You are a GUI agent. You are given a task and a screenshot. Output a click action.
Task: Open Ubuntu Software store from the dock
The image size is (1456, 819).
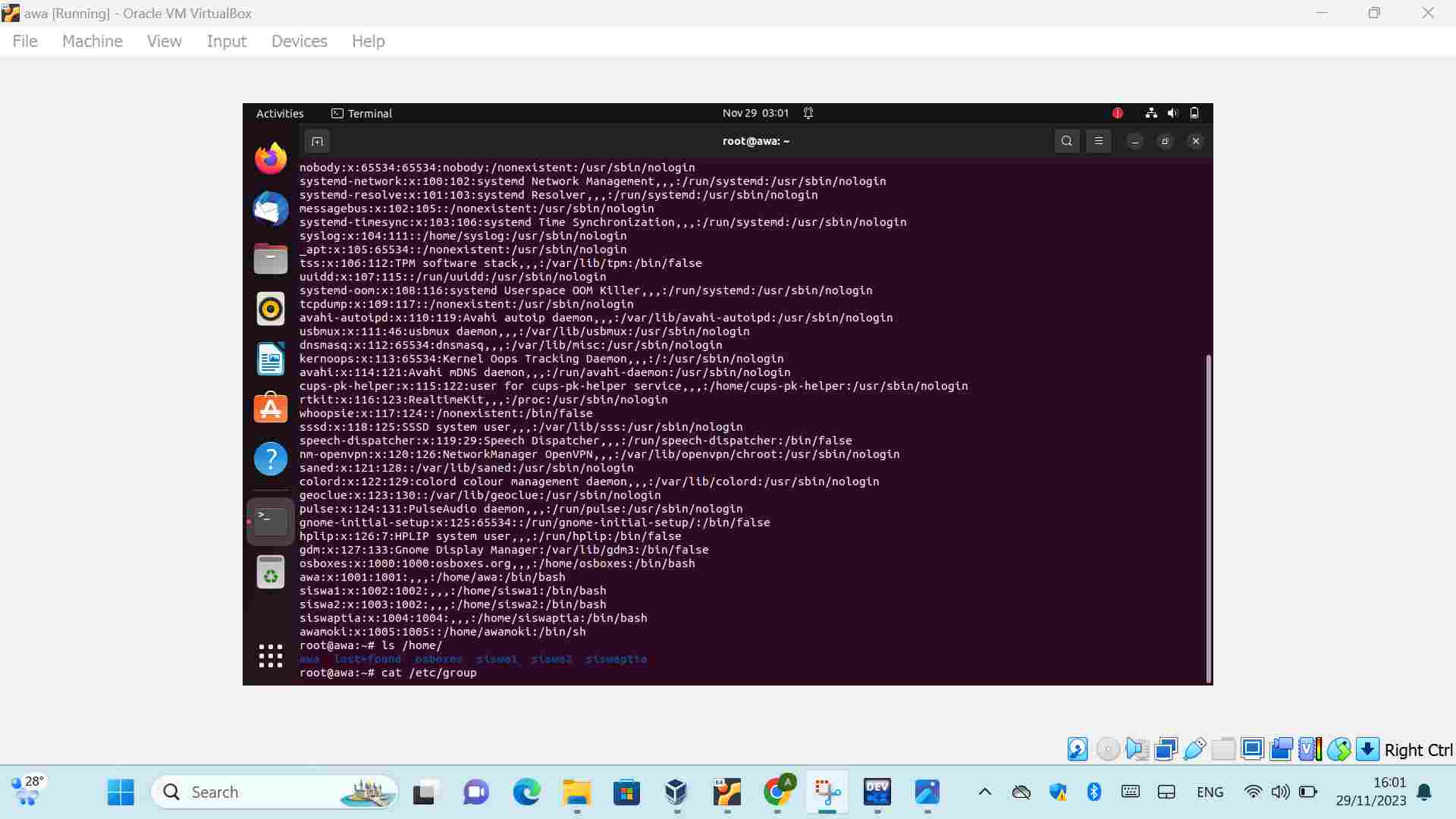271,409
